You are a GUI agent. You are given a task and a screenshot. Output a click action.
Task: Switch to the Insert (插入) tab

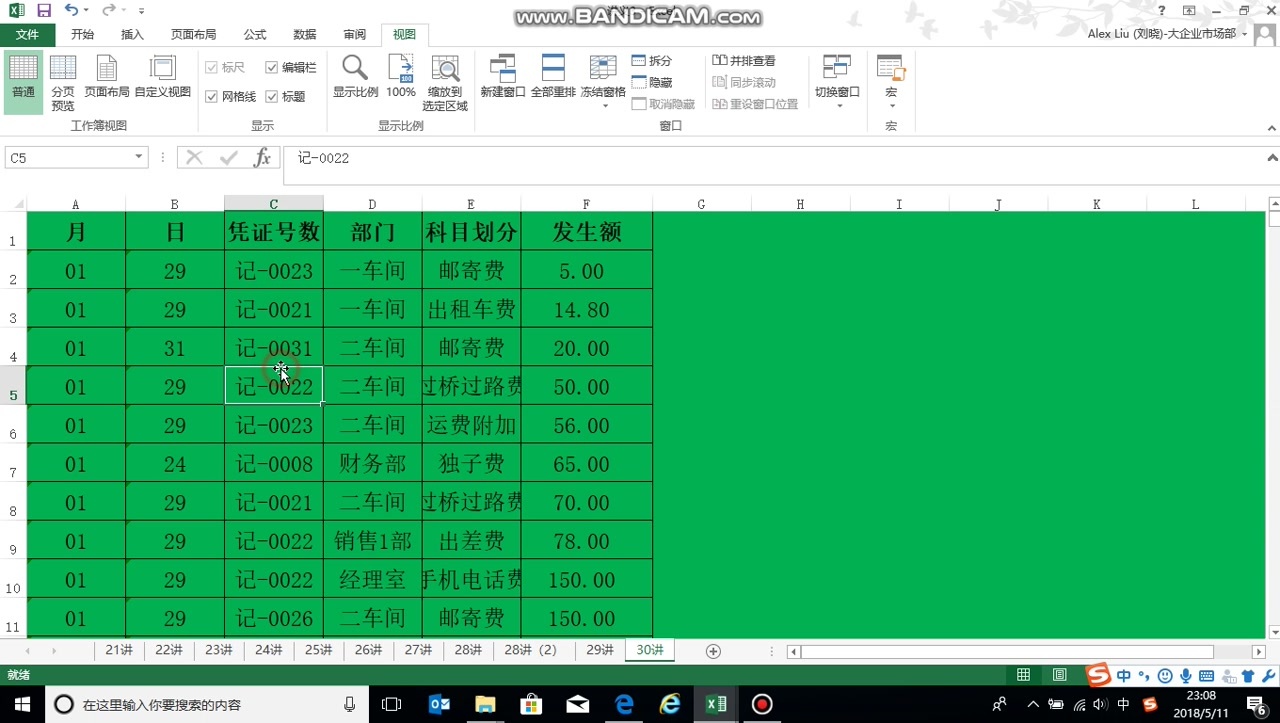[x=132, y=34]
